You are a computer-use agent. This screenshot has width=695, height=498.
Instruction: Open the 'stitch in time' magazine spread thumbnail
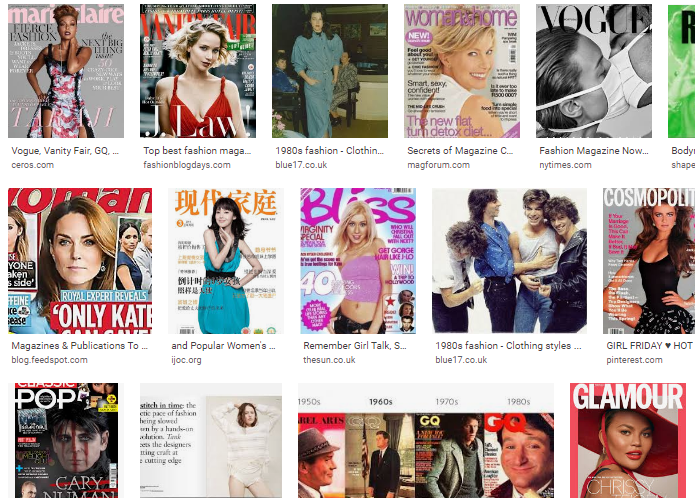coord(211,440)
